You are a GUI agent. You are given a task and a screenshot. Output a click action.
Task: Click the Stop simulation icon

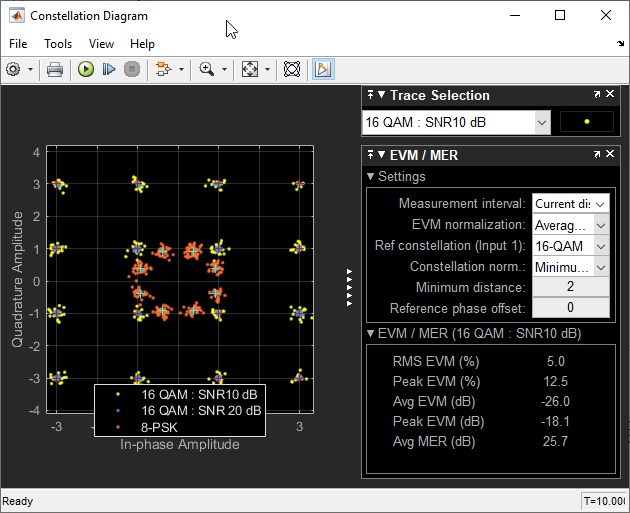point(132,69)
